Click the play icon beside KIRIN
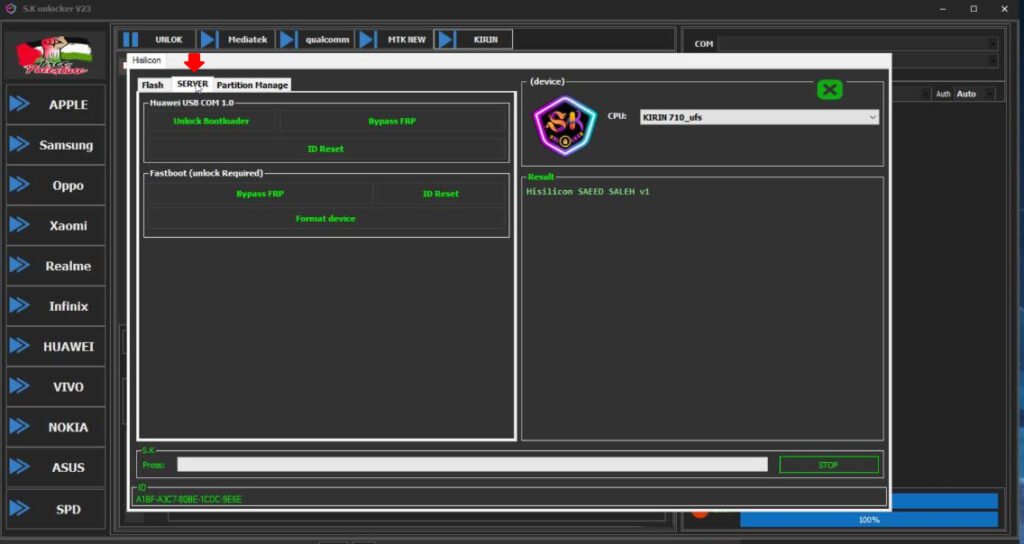This screenshot has width=1024, height=544. pyautogui.click(x=446, y=40)
